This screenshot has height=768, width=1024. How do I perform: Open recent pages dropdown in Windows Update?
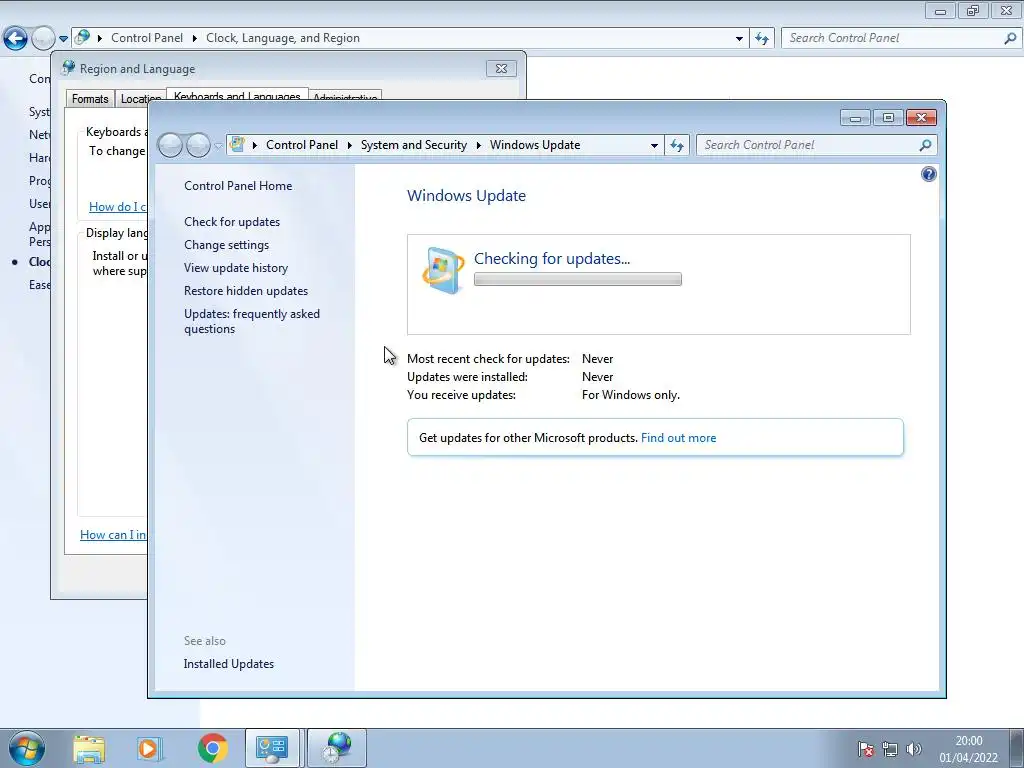tap(219, 146)
